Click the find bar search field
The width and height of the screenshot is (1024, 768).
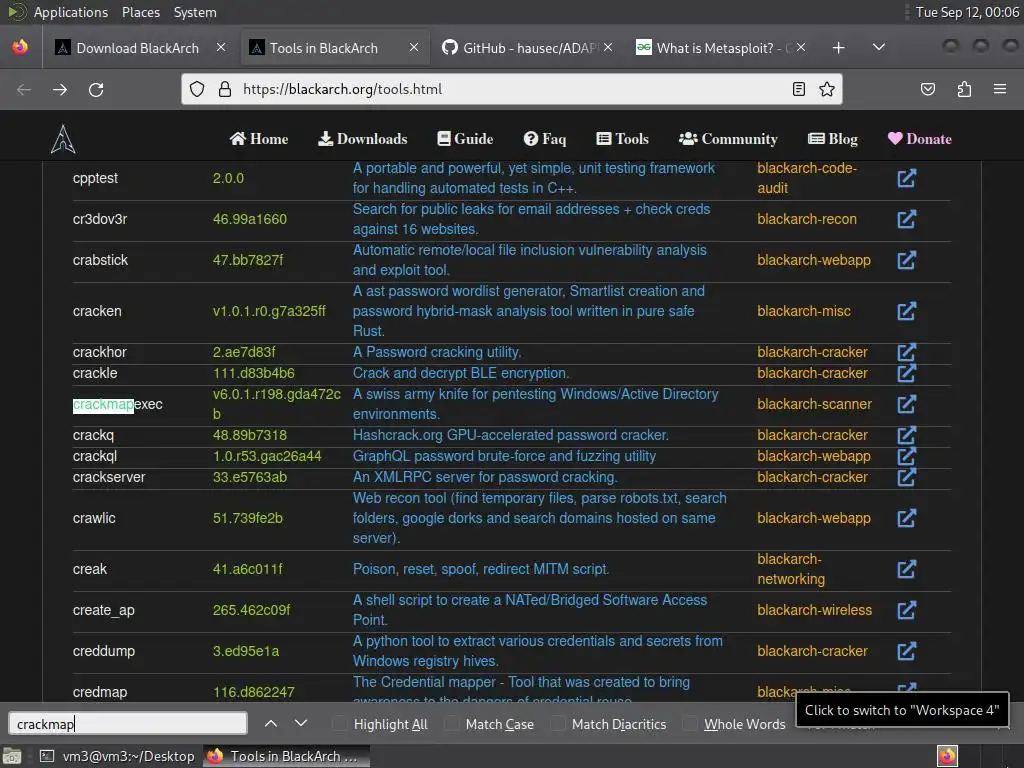(x=128, y=724)
